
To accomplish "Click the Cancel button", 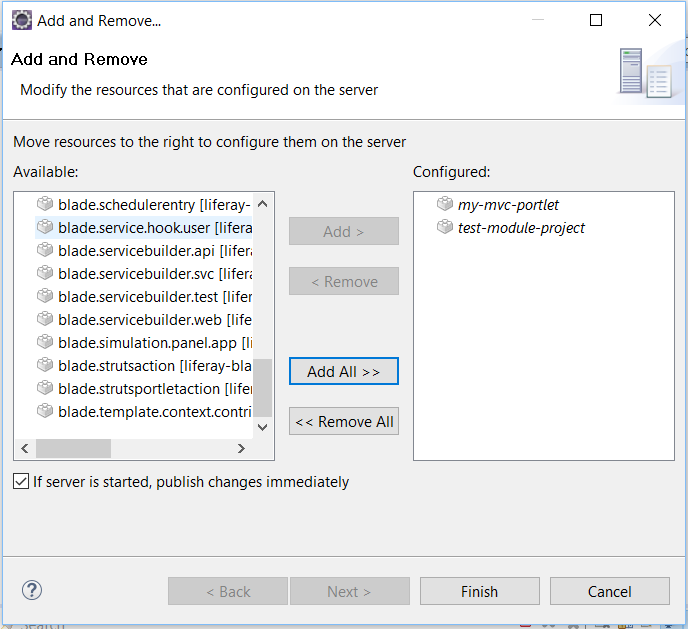I will [609, 591].
